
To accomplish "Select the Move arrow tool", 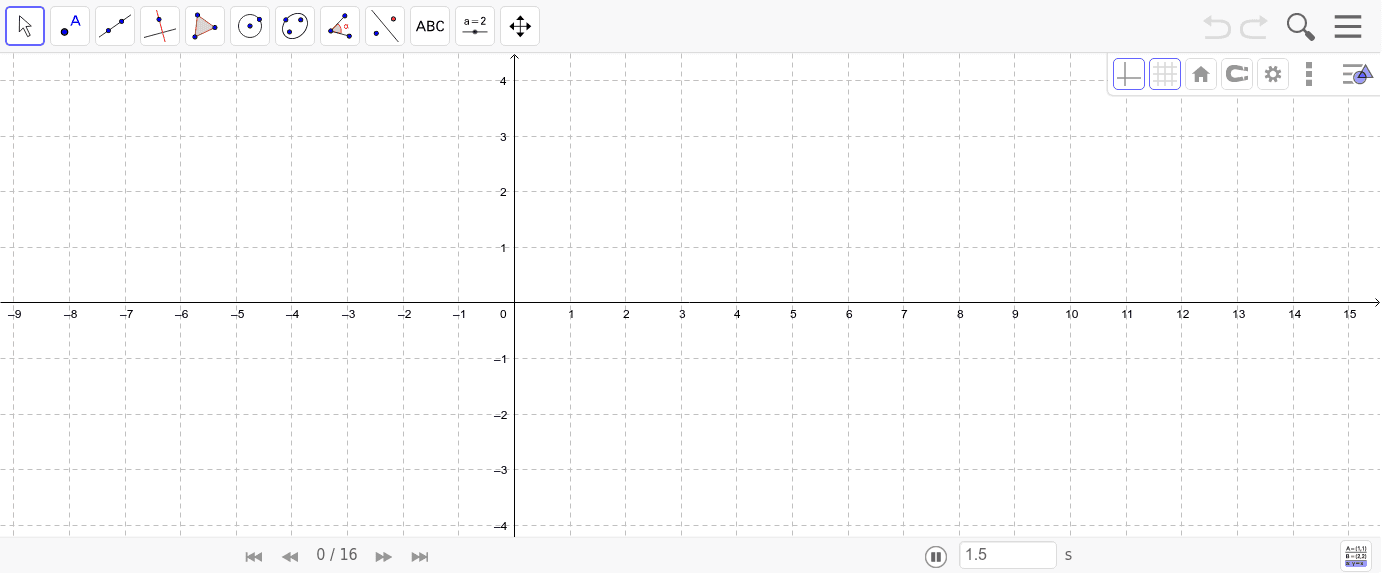I will pos(25,26).
